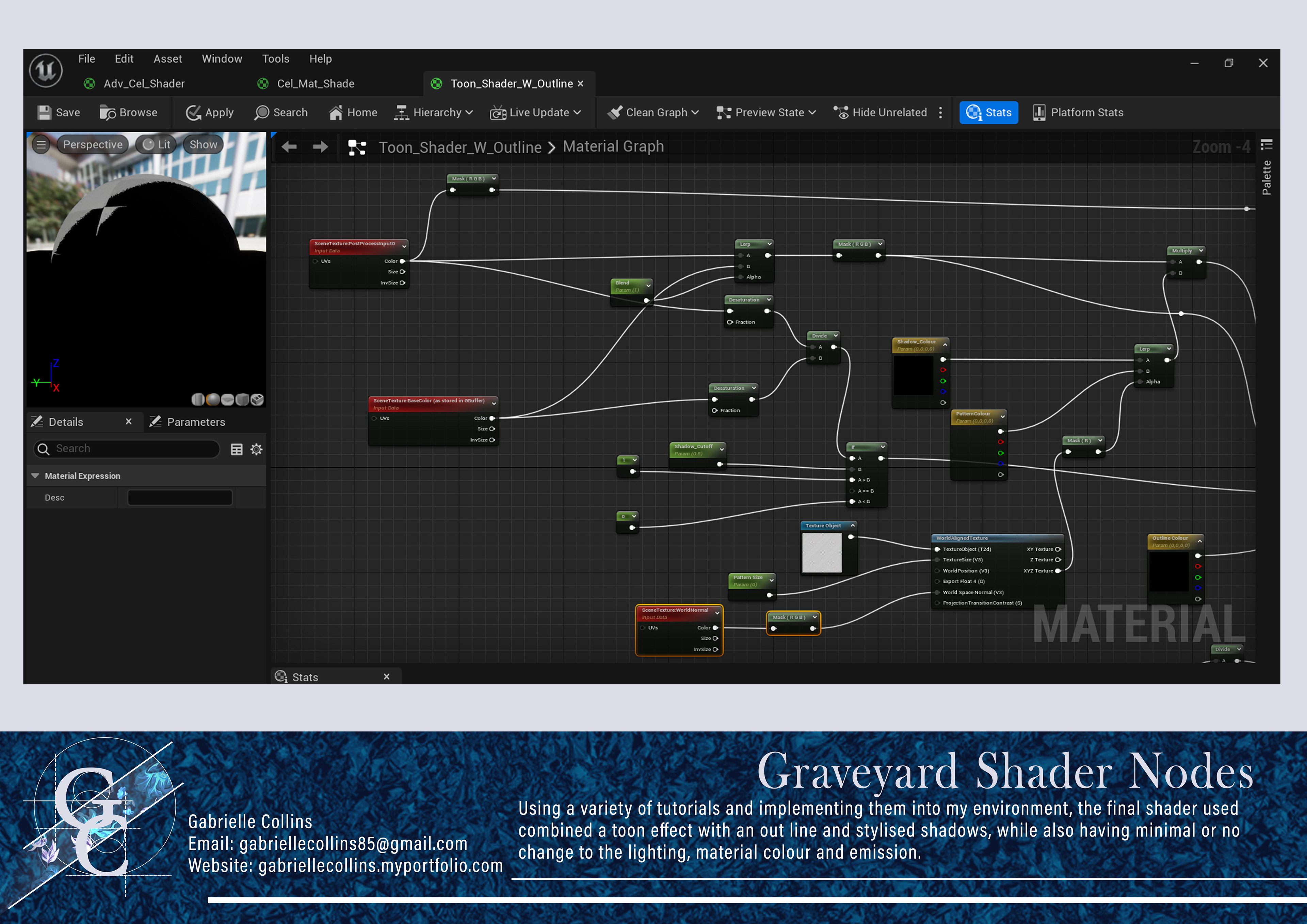
Task: Switch to the Parameters panel tab
Action: pos(188,422)
